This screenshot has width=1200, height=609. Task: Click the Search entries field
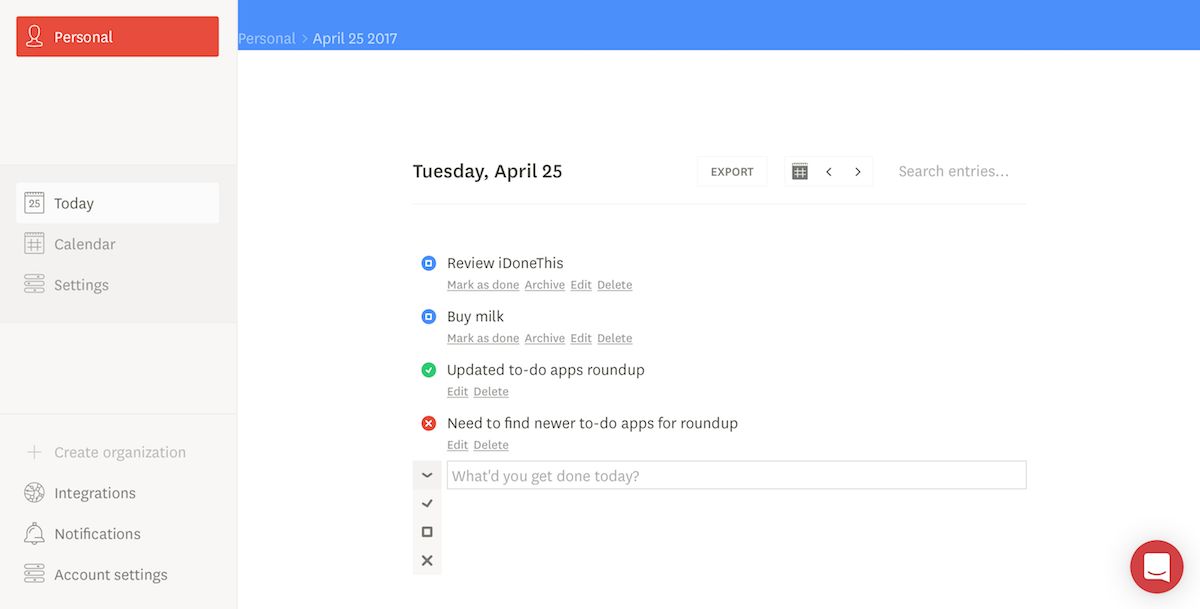(x=953, y=170)
